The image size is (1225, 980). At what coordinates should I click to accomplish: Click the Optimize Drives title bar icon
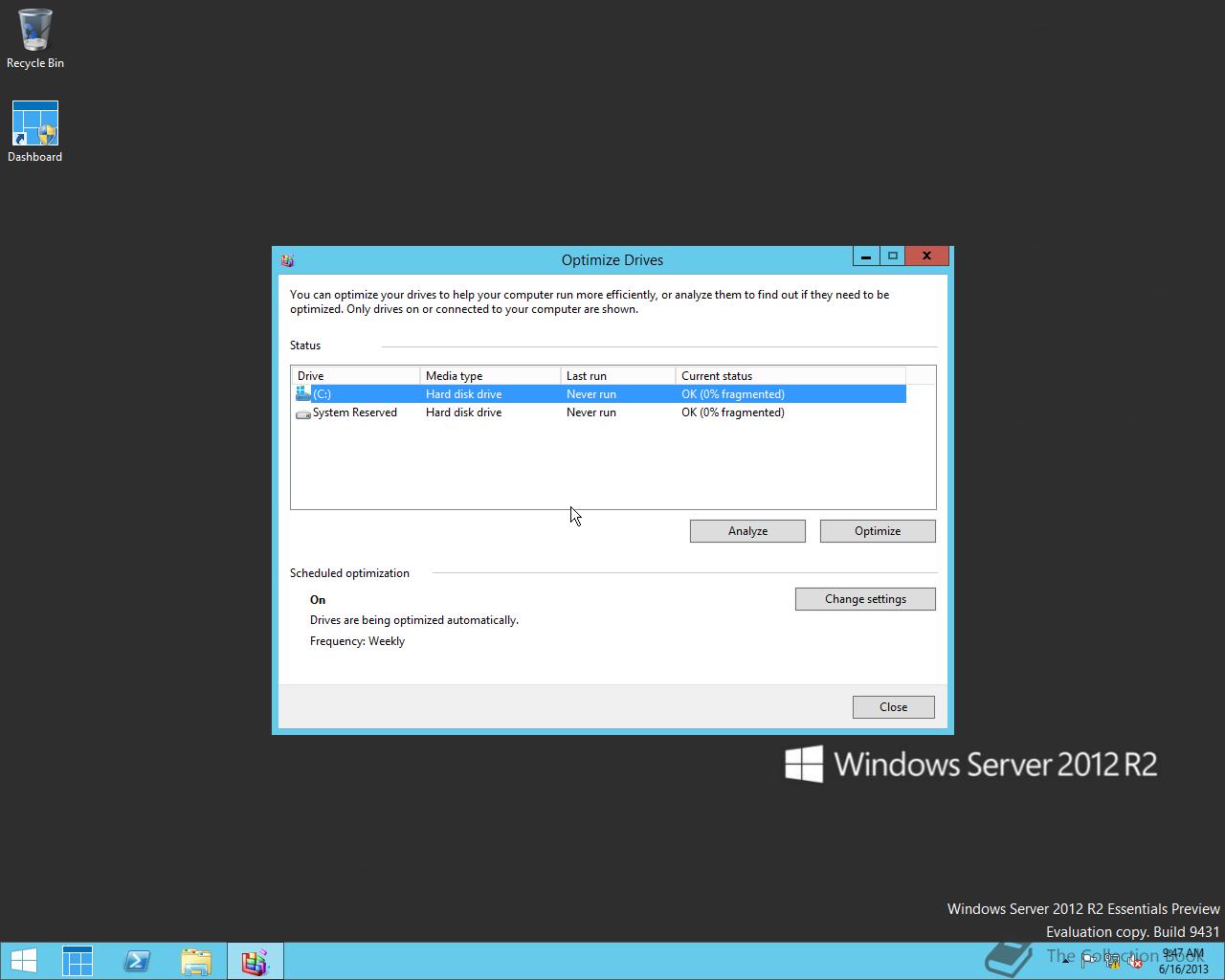[287, 260]
